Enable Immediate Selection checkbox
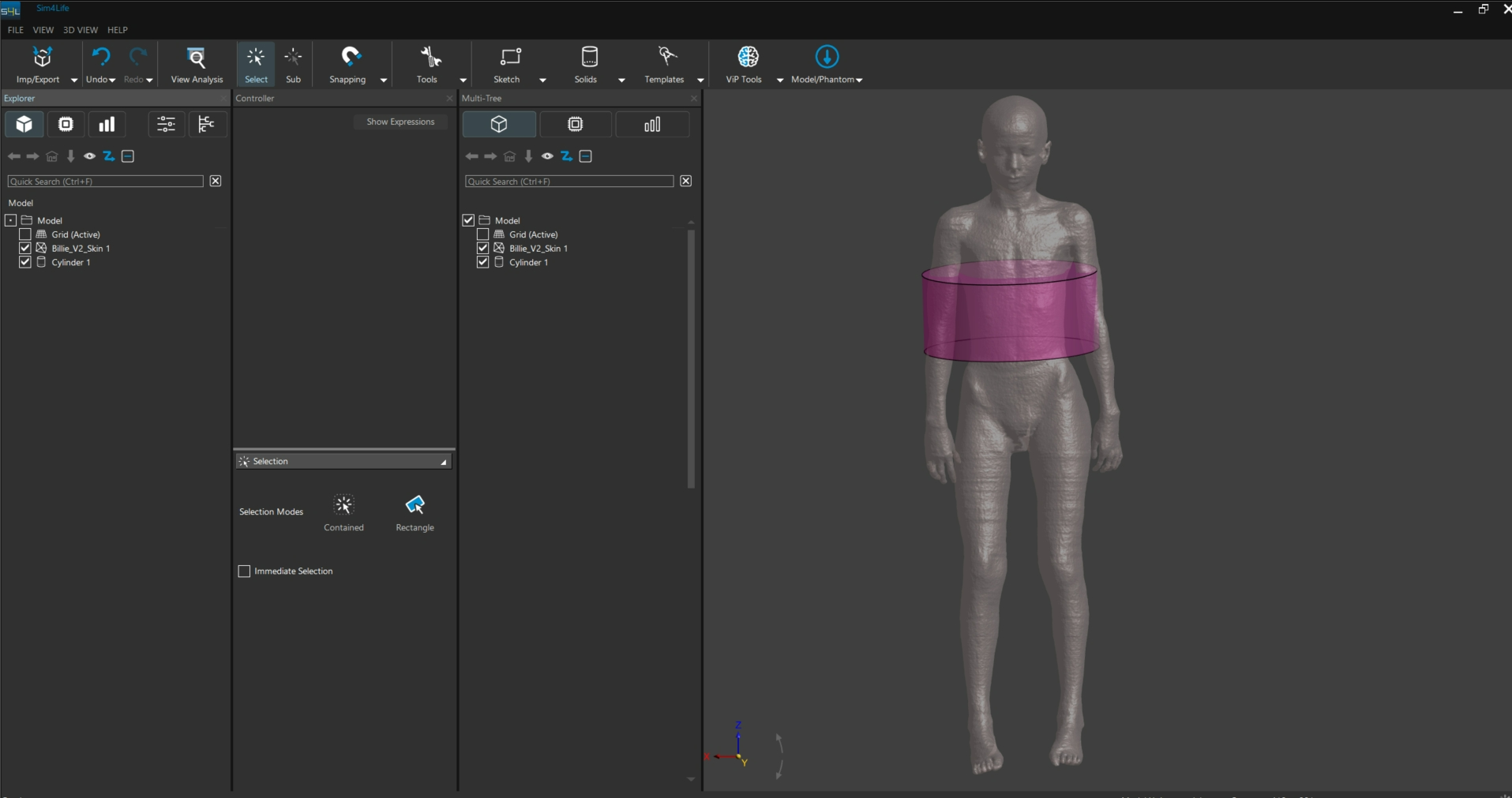Viewport: 1512px width, 798px height. click(x=245, y=571)
